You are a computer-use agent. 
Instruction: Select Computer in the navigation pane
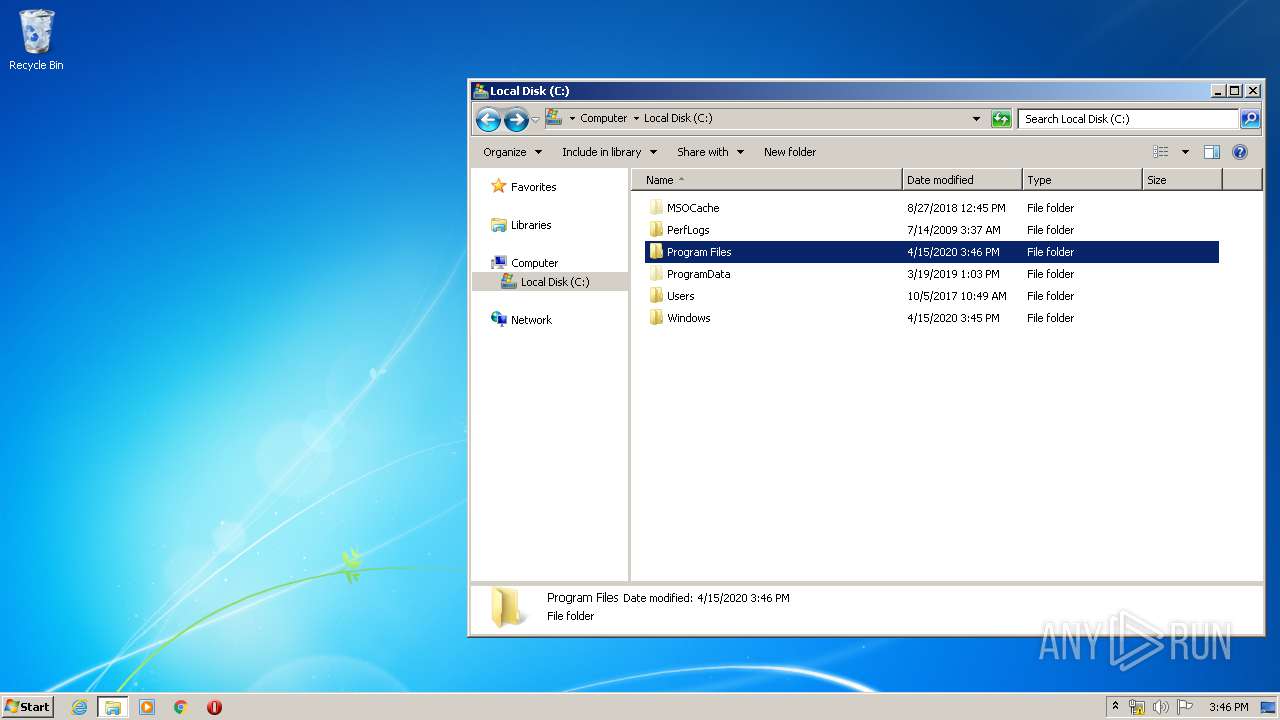(x=534, y=263)
